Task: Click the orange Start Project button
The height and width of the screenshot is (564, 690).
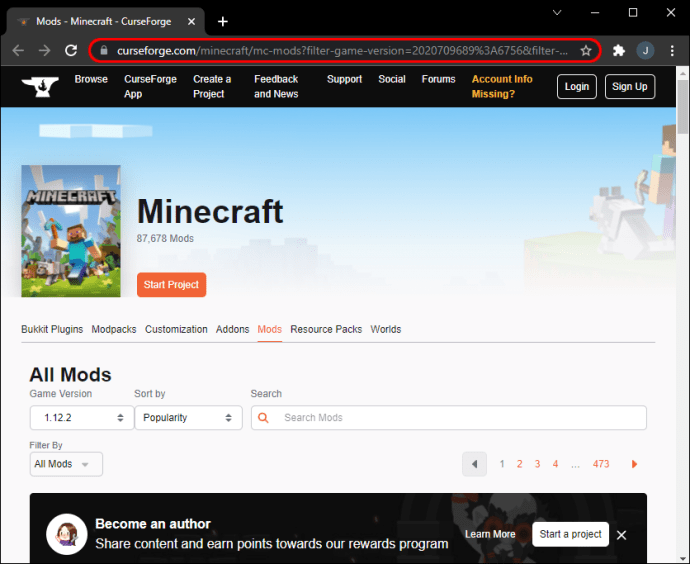Action: pyautogui.click(x=171, y=285)
